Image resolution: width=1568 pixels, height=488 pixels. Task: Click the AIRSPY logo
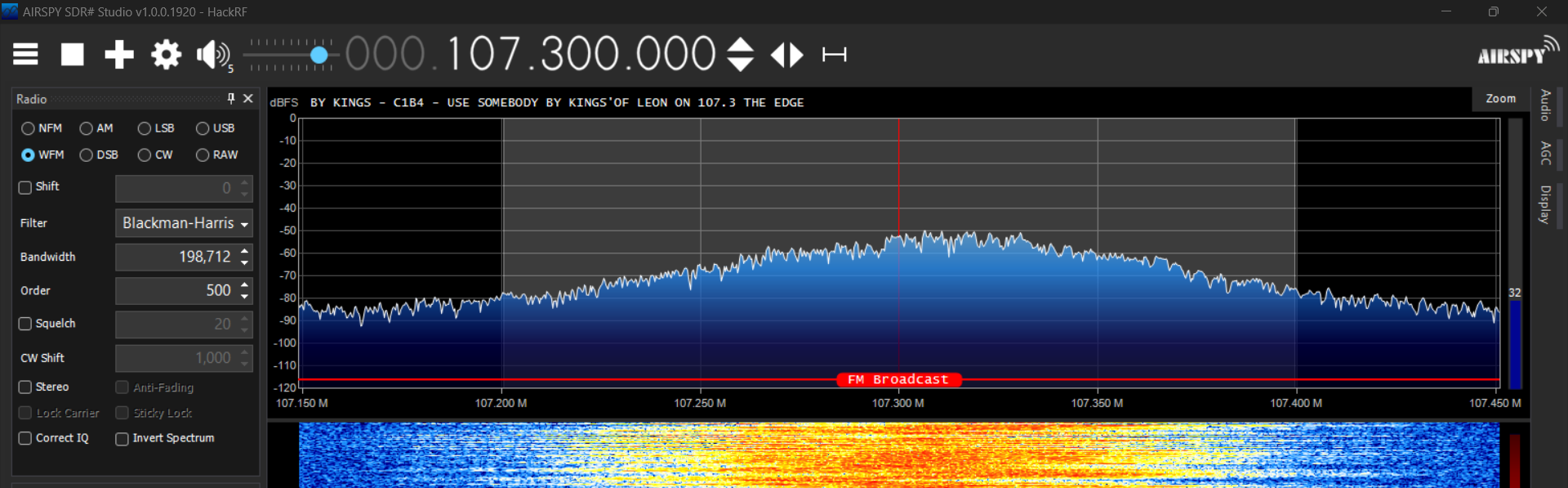click(x=1517, y=51)
